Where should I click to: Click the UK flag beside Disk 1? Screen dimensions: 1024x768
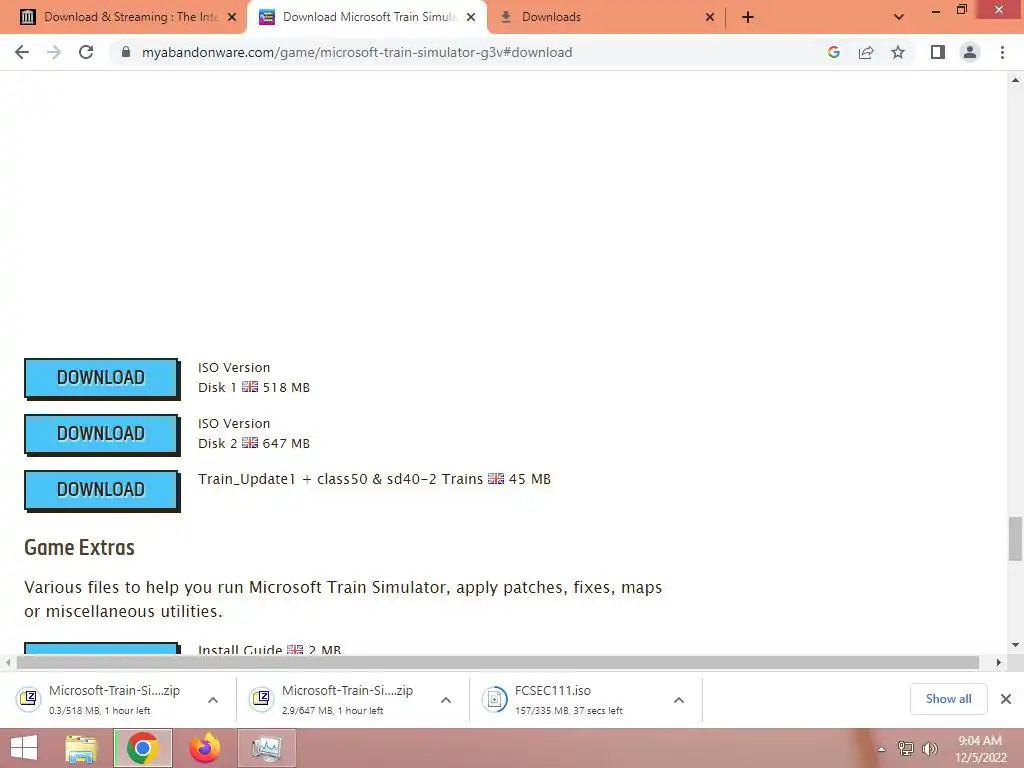pos(250,387)
